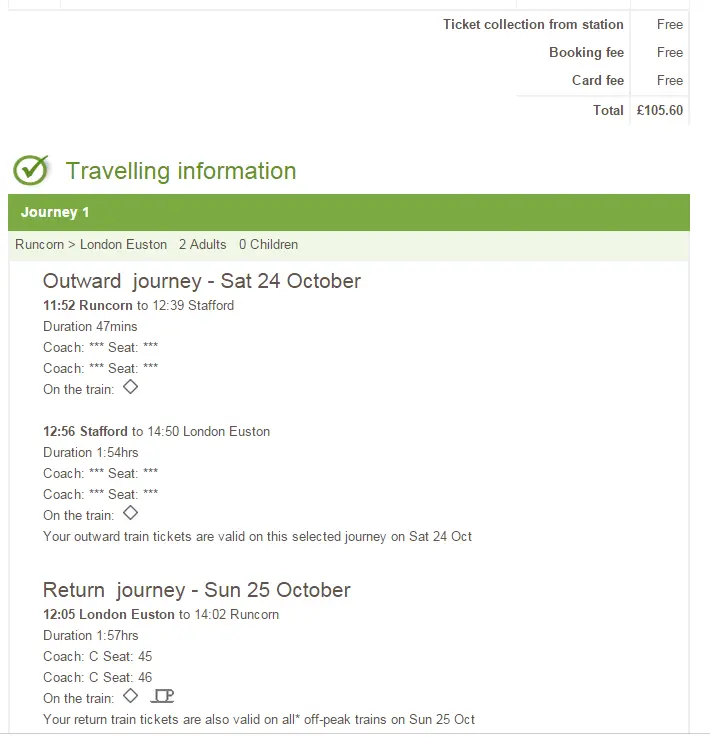Click the Ticket collection from station label
The height and width of the screenshot is (738, 710).
point(533,24)
